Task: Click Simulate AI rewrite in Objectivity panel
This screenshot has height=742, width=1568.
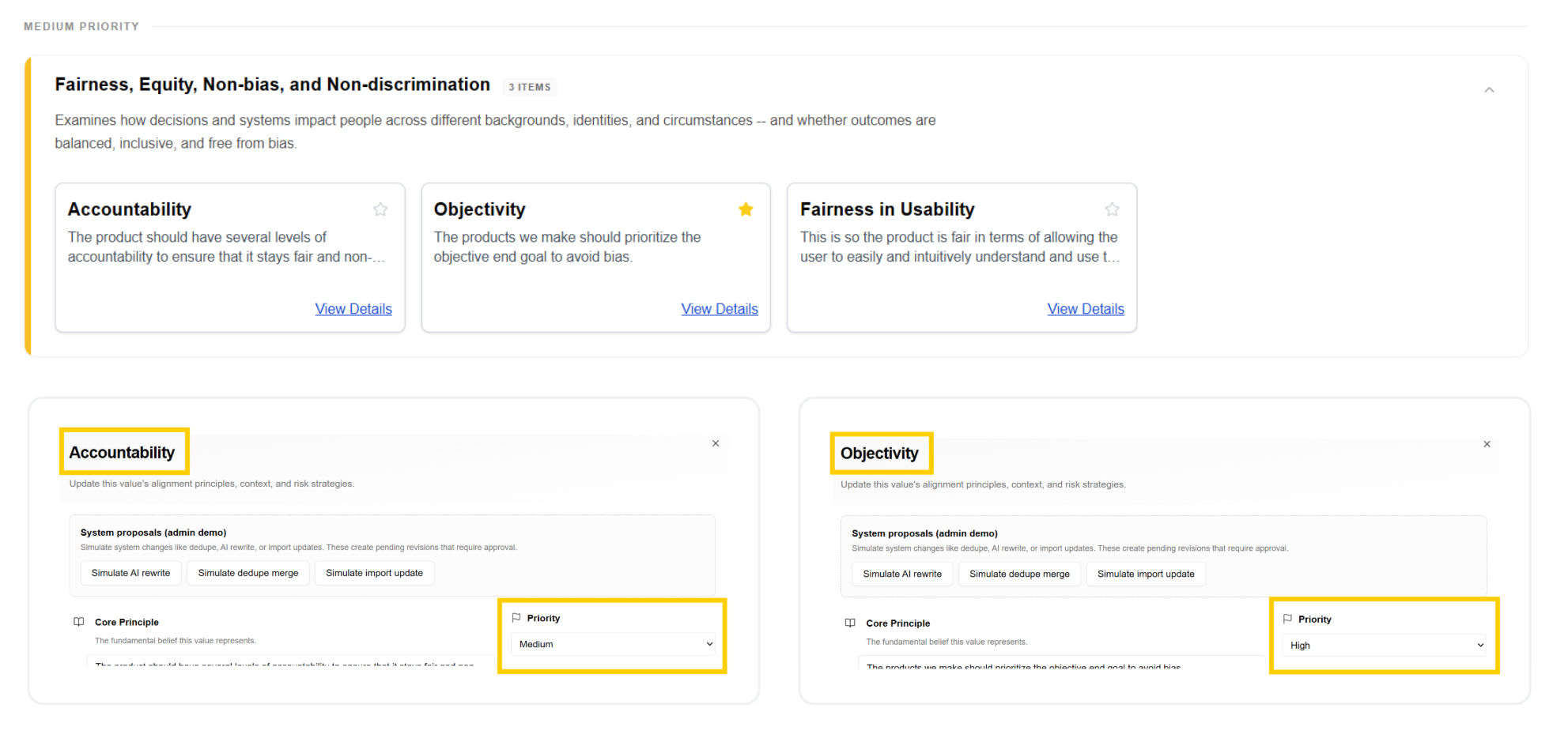Action: (x=902, y=574)
